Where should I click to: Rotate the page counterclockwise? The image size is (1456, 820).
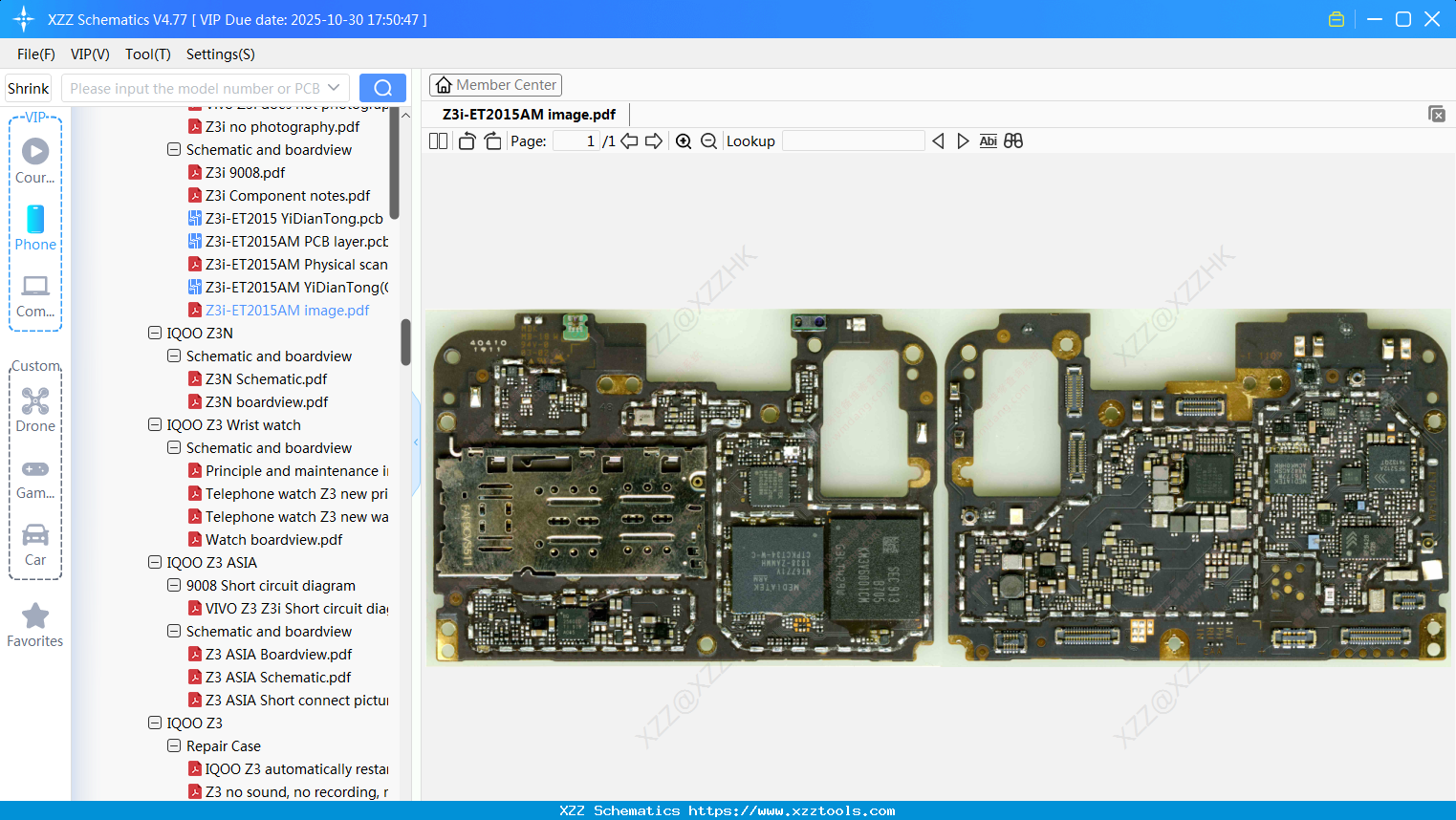[x=467, y=141]
